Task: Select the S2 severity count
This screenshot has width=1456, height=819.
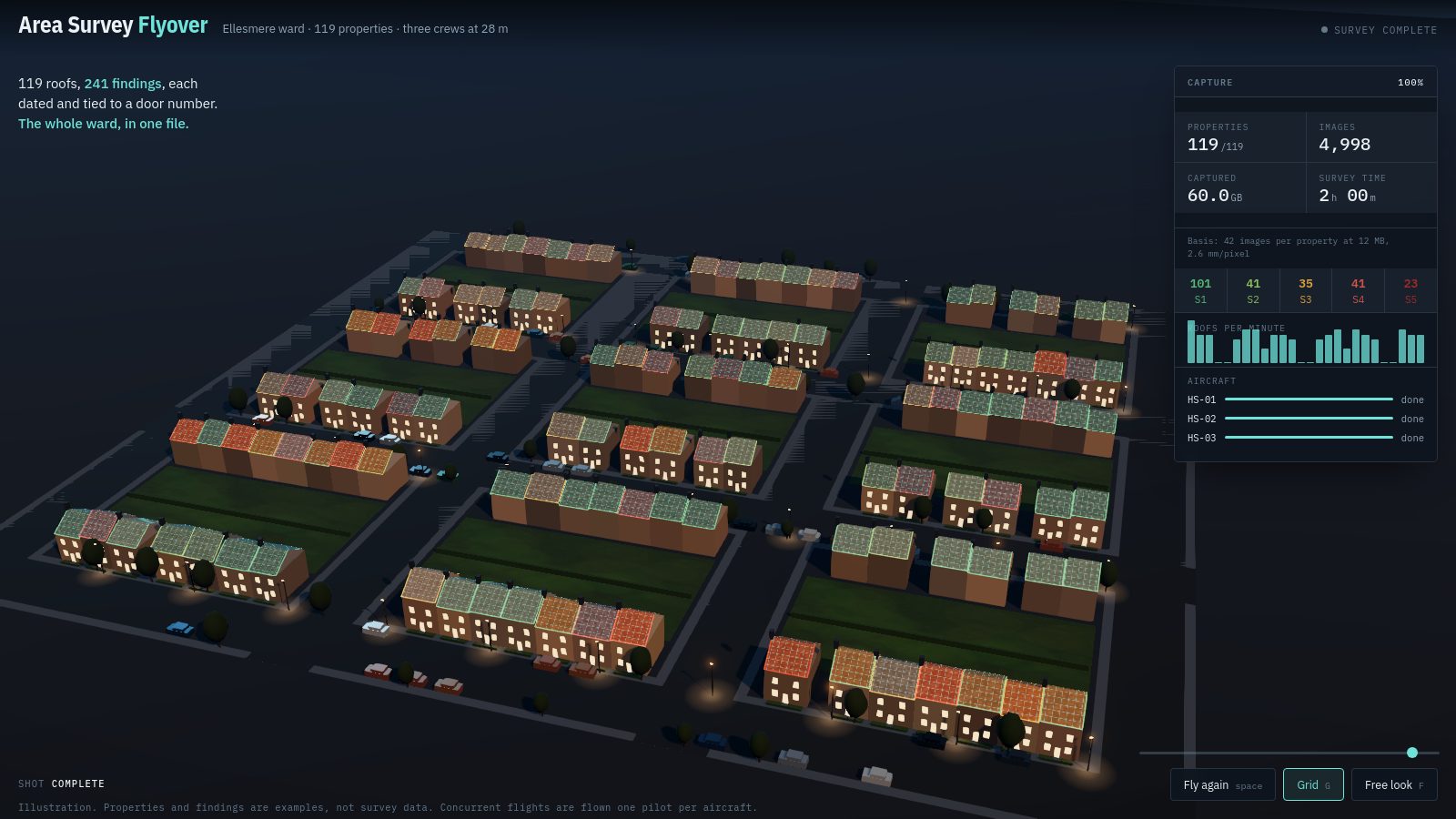Action: [x=1253, y=290]
